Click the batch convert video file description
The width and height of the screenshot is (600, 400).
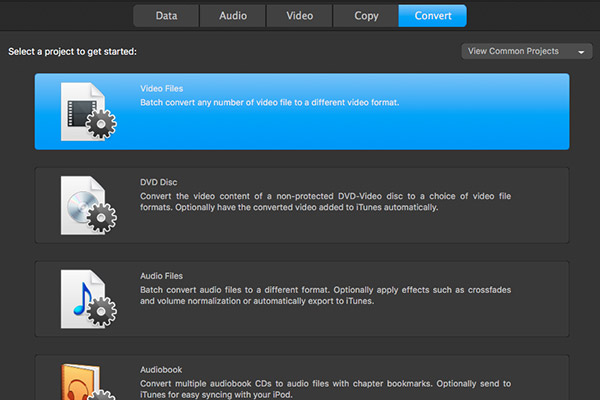270,102
